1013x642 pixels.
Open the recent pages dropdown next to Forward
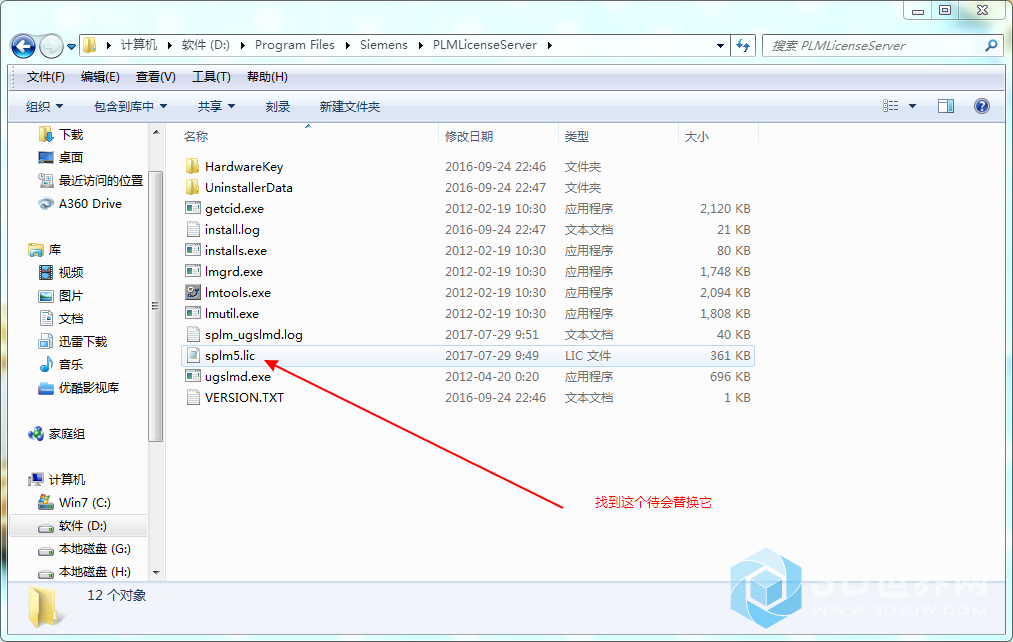[x=71, y=47]
